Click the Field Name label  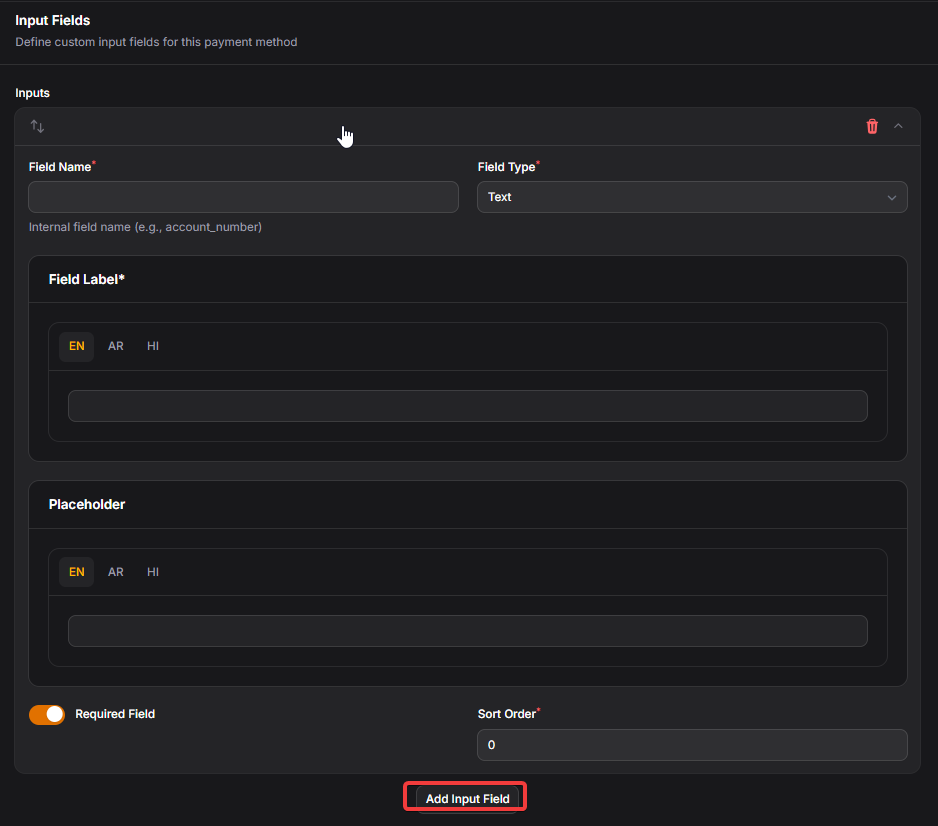click(x=60, y=167)
